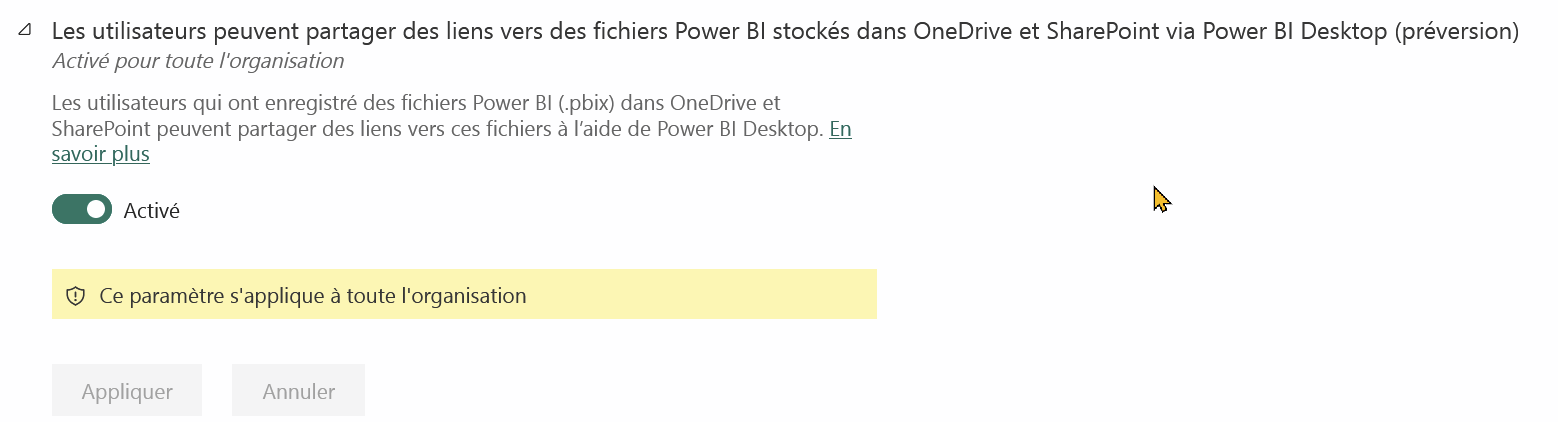Screen dimensions: 1558x422
Task: Click the shield icon in yellow banner
Action: [75, 296]
